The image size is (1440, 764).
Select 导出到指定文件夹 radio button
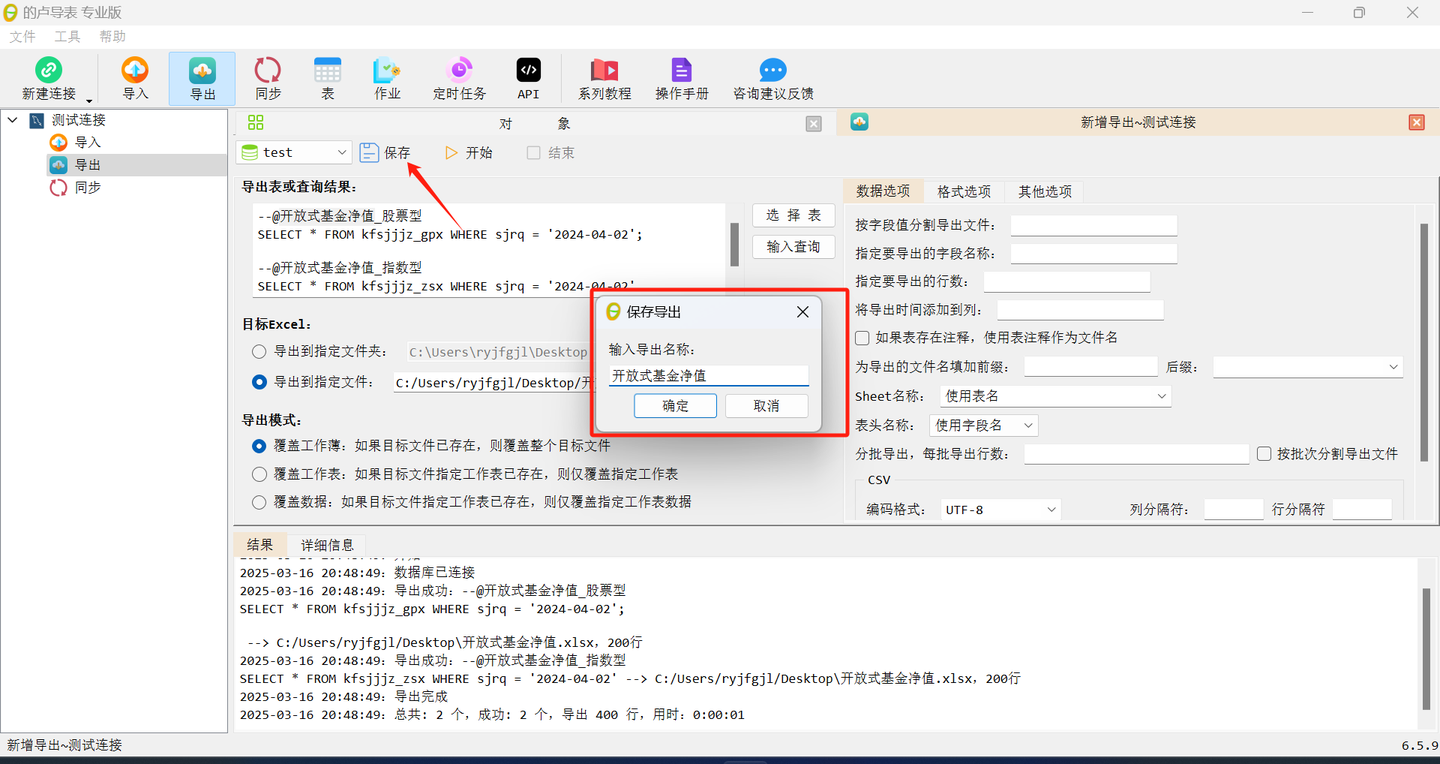pos(260,352)
